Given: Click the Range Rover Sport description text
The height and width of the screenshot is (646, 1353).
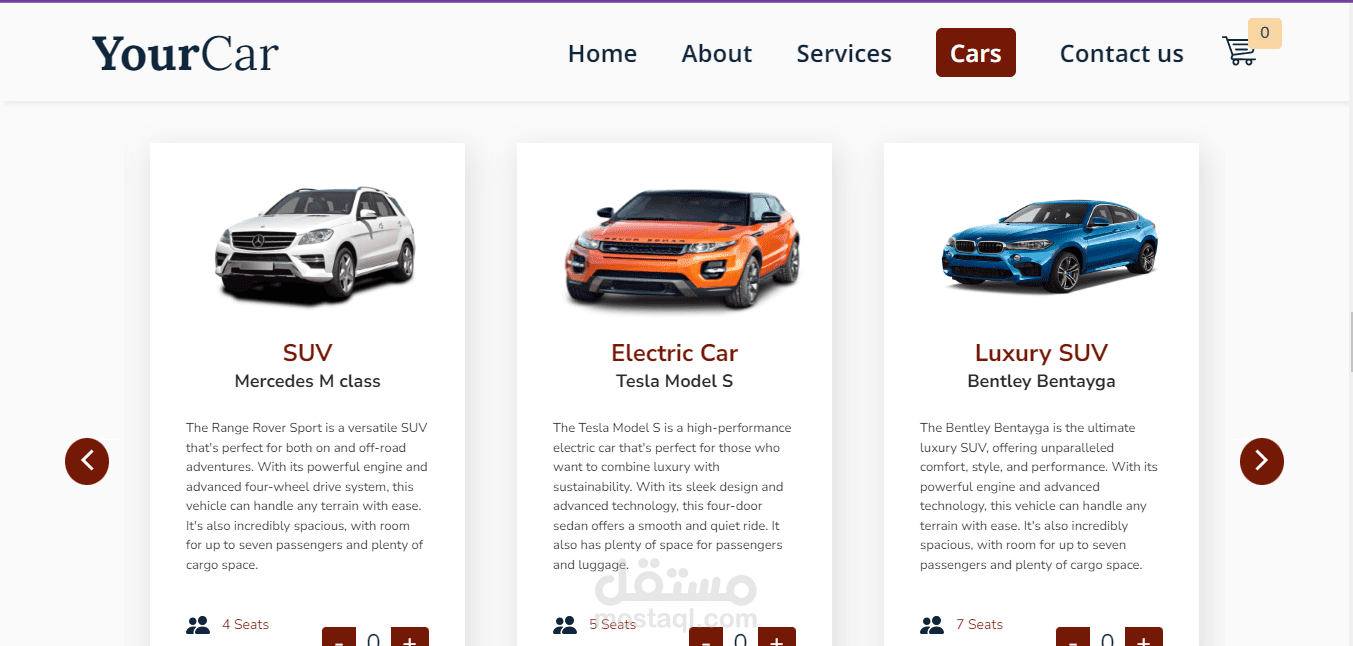Looking at the screenshot, I should click(307, 496).
